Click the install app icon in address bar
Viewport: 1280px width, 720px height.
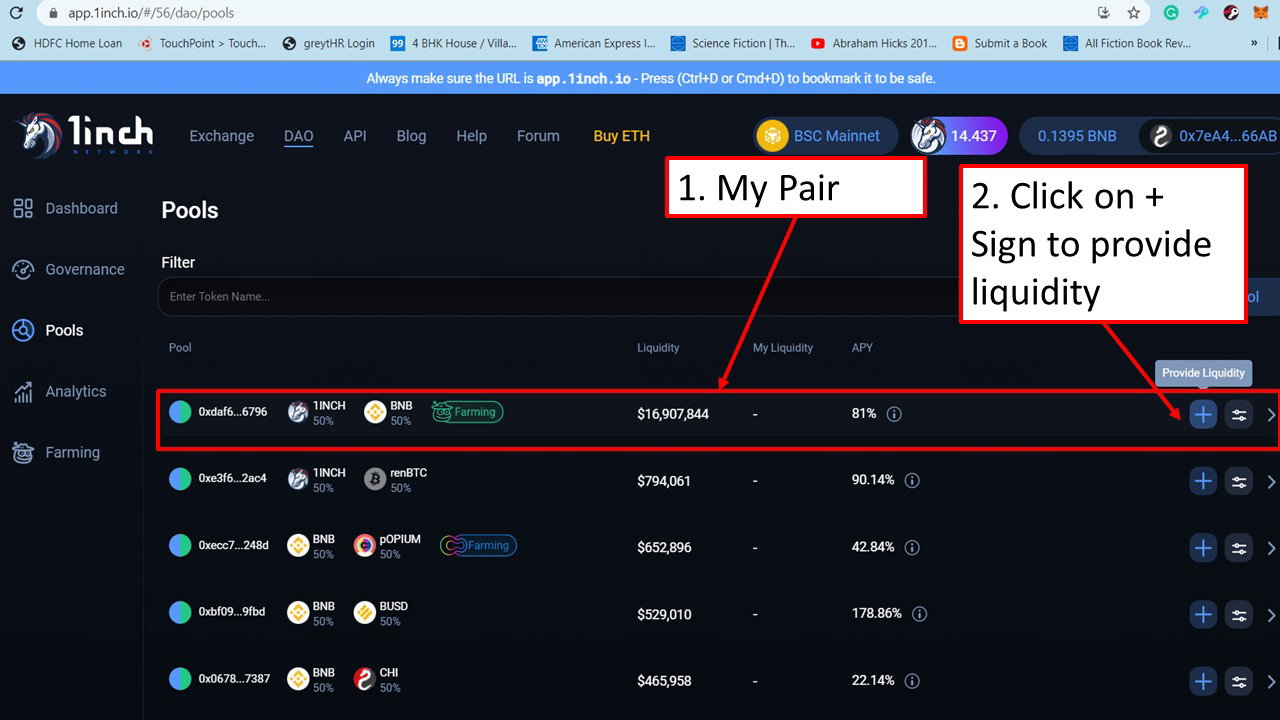pyautogui.click(x=1104, y=13)
